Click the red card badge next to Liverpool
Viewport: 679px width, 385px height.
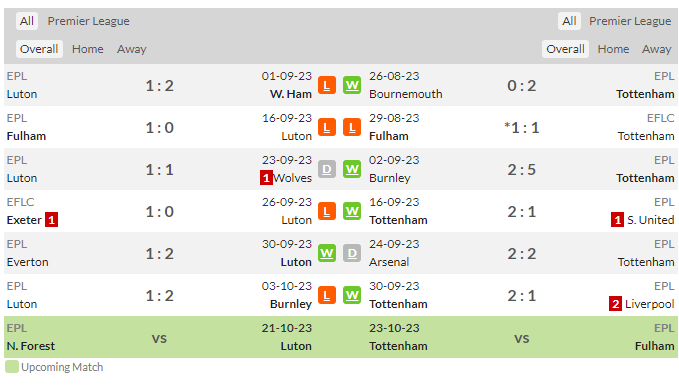tap(615, 304)
